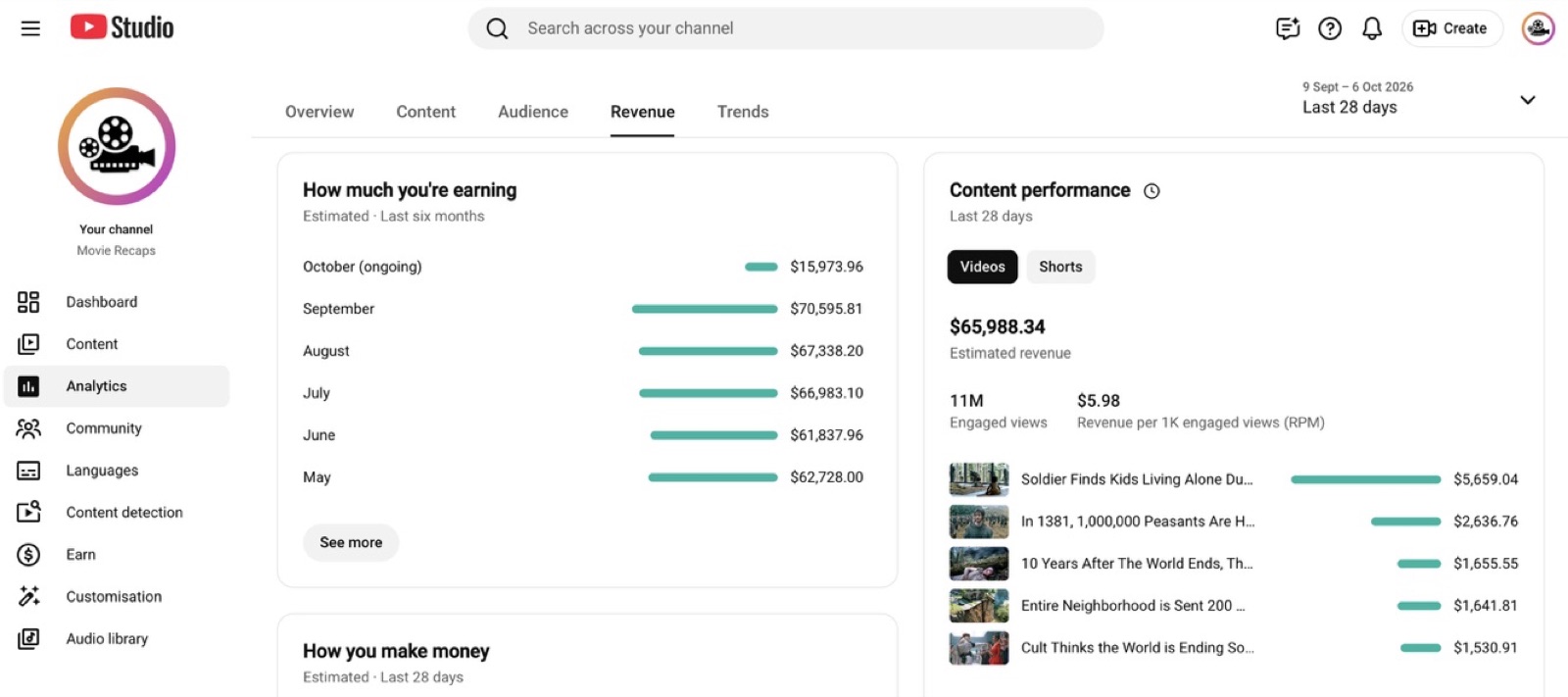Open Earn in the sidebar
Viewport: 1568px width, 697px height.
point(117,555)
